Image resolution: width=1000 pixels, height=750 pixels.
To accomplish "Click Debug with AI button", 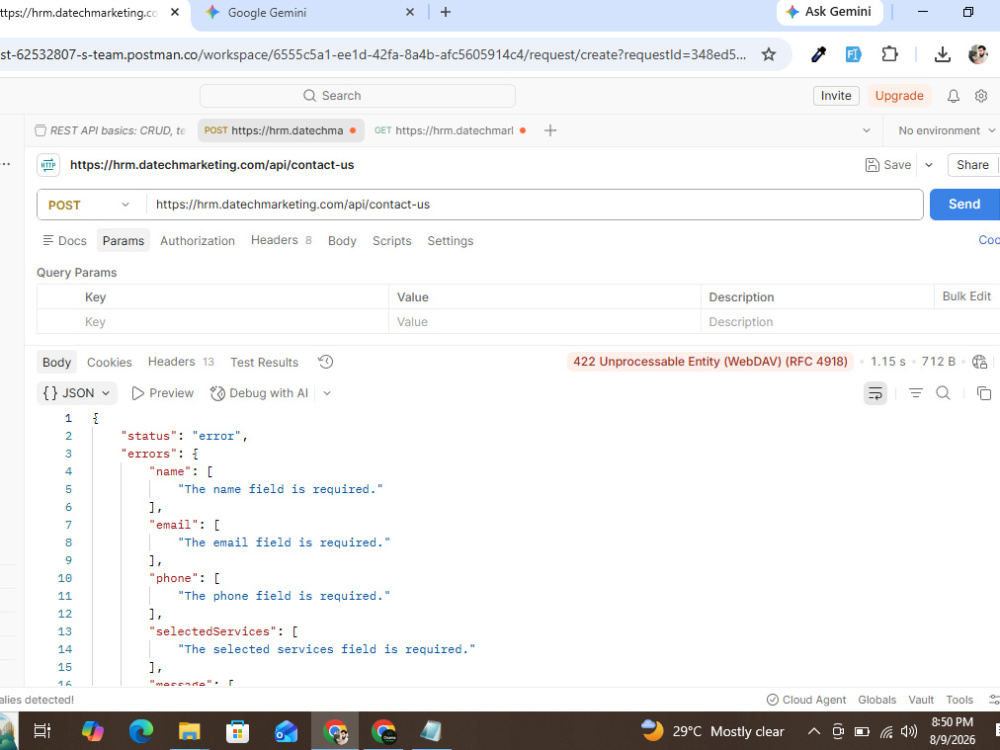I will pos(260,393).
